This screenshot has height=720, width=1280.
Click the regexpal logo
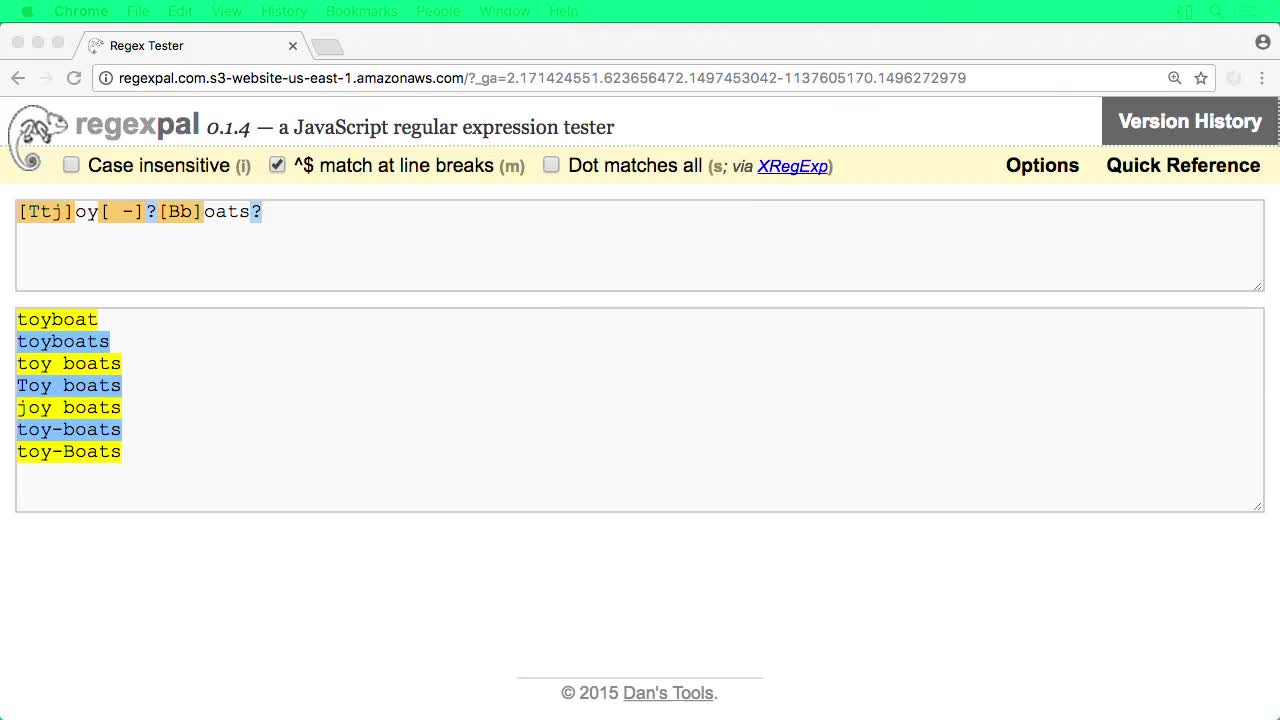pos(135,124)
